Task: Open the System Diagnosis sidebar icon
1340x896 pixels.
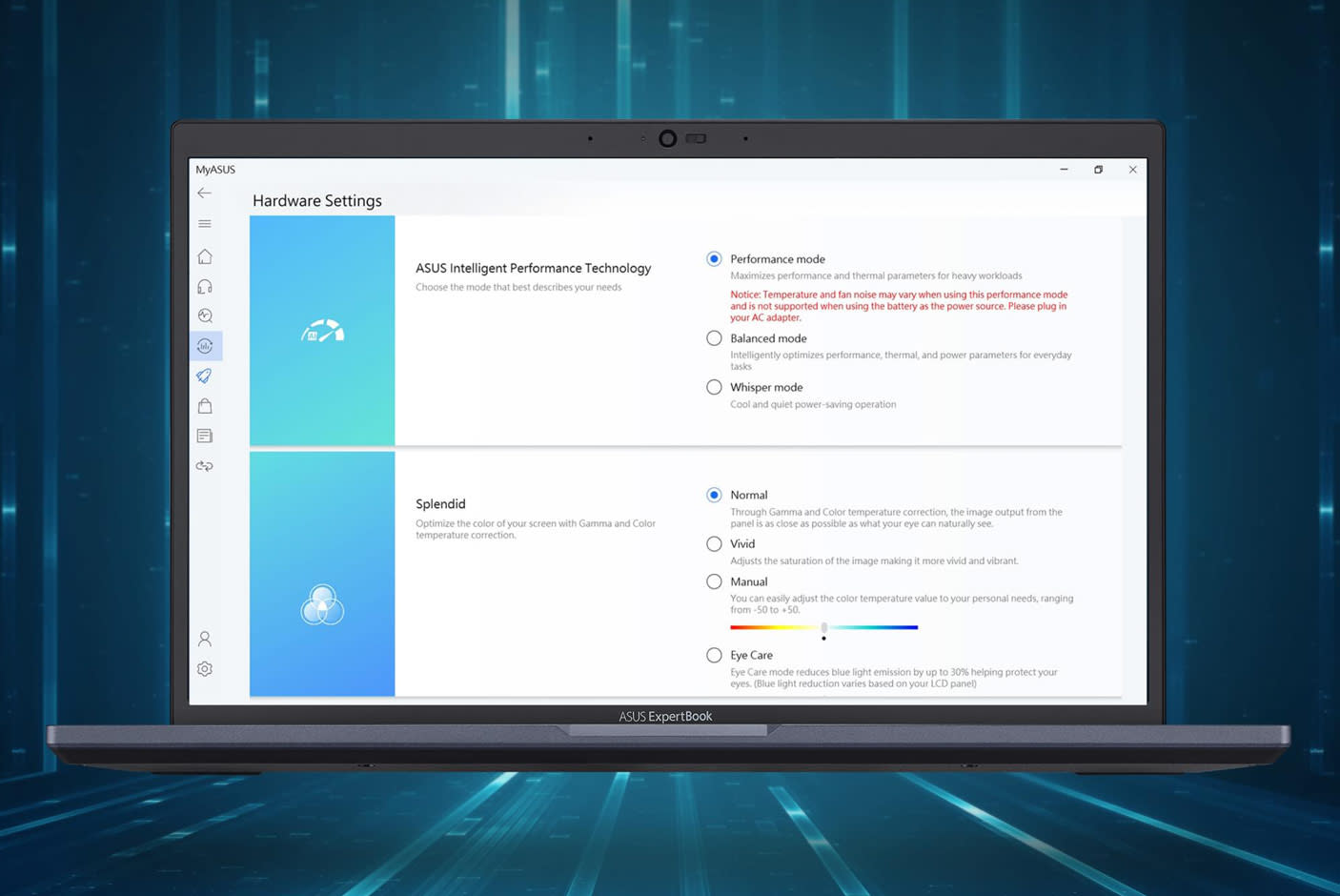Action: point(204,316)
